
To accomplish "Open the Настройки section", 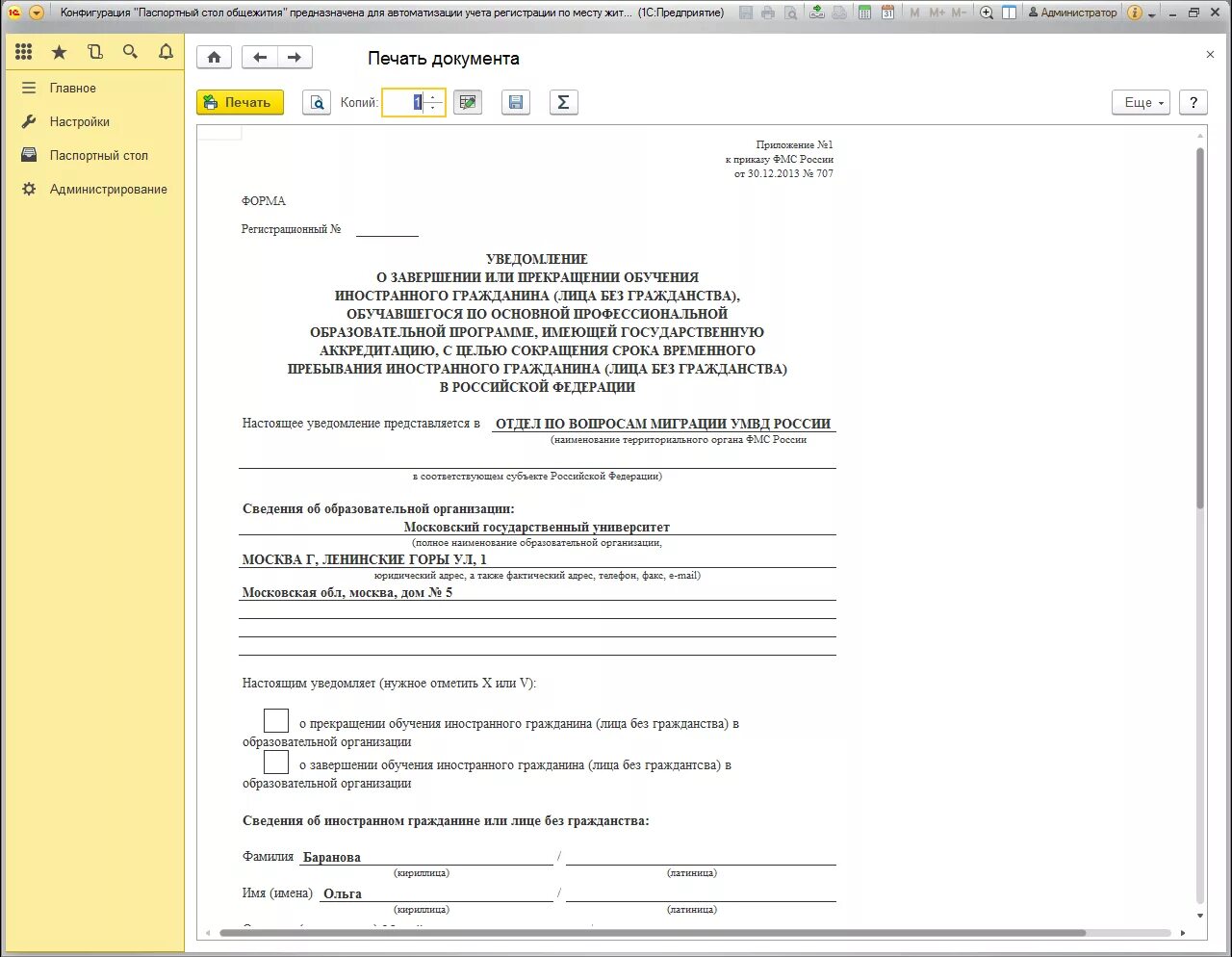I will (x=80, y=121).
